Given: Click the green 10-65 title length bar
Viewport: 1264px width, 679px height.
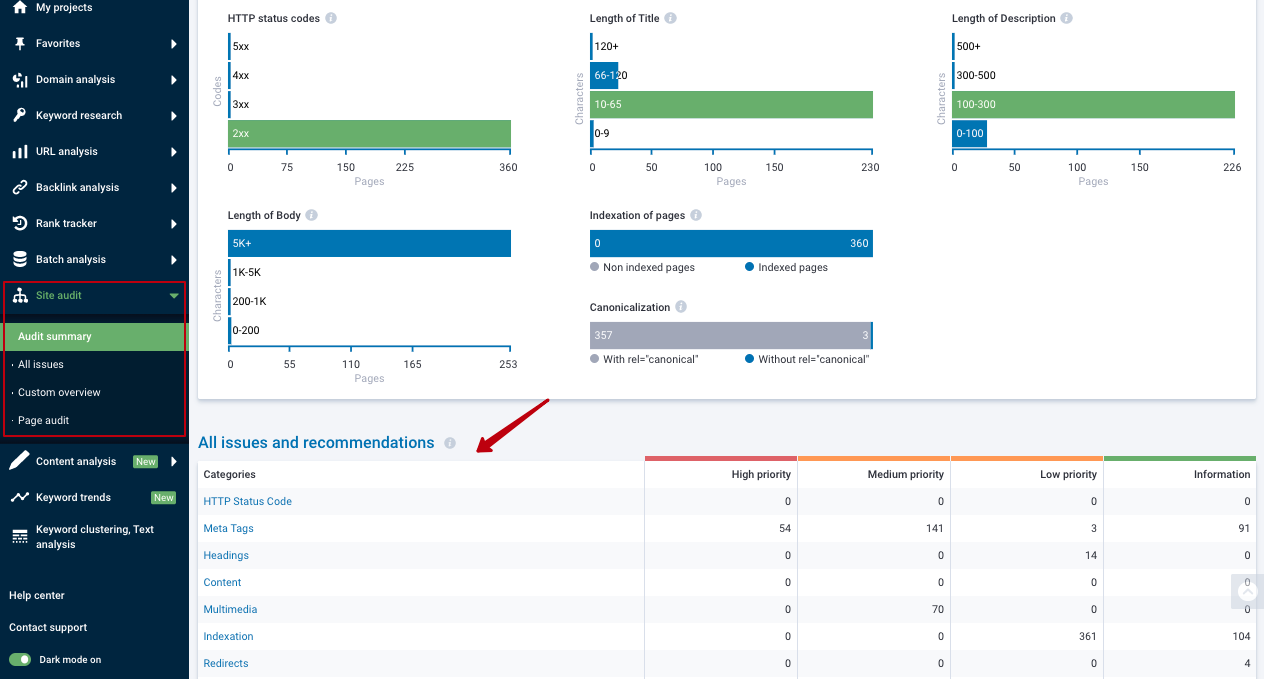Looking at the screenshot, I should pos(731,104).
